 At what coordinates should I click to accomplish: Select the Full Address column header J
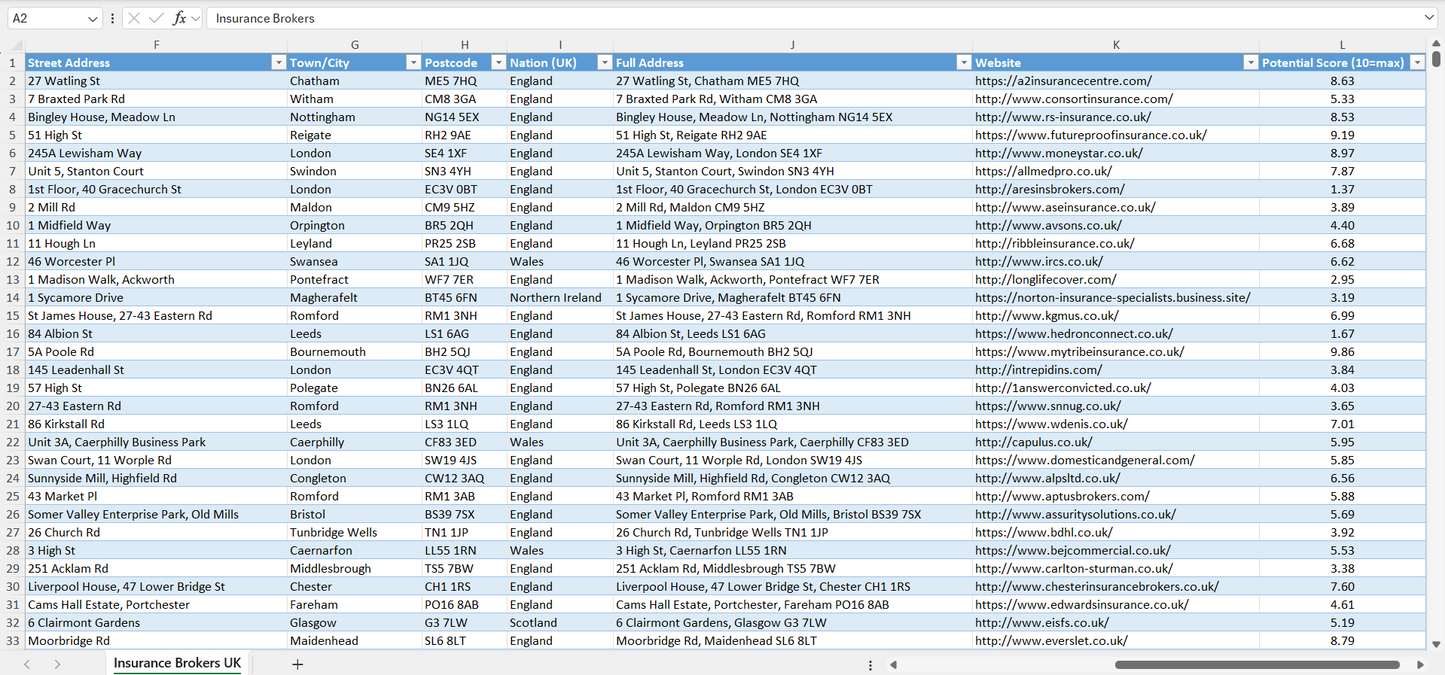(792, 44)
